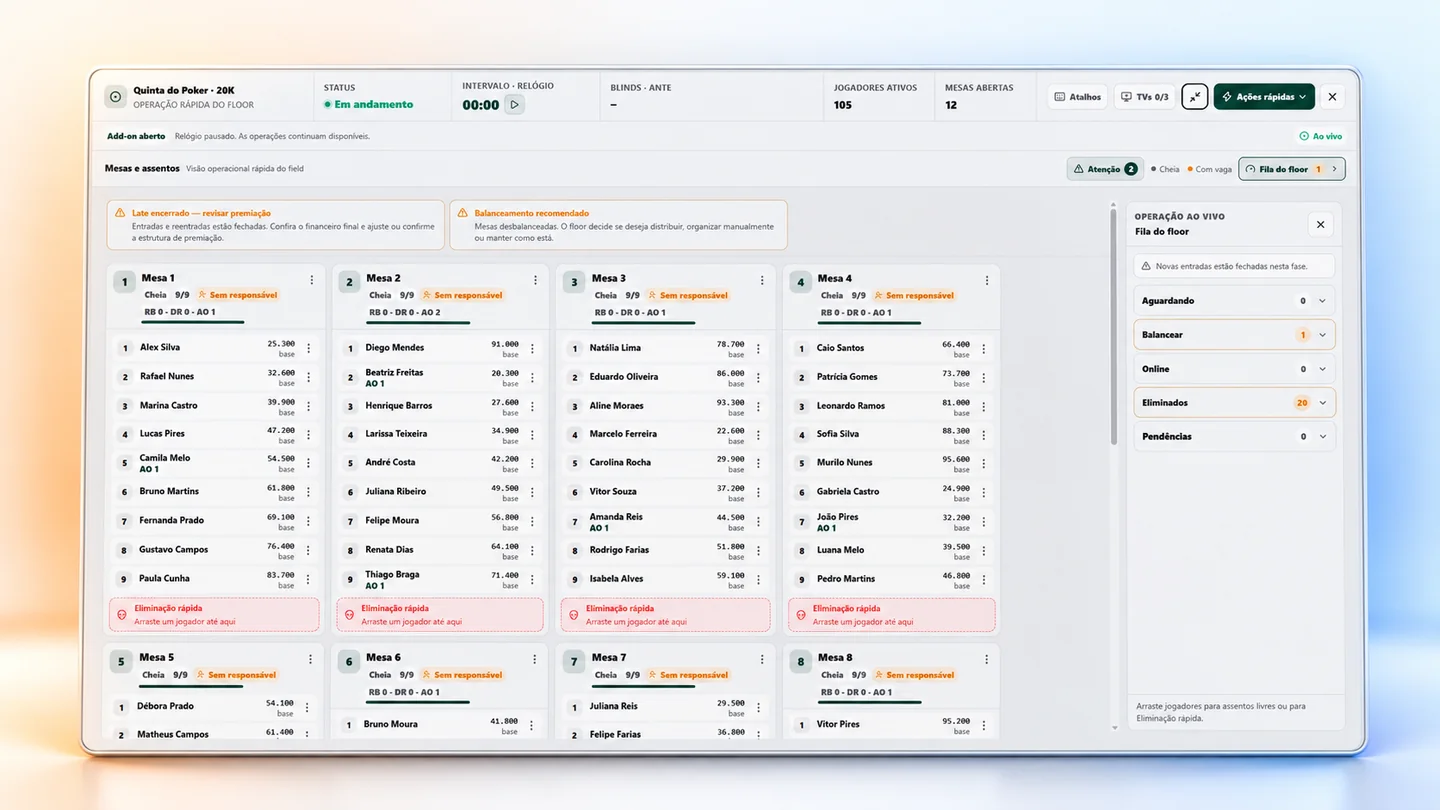Expand the Eliminados section
This screenshot has width=1440, height=810.
[1235, 403]
